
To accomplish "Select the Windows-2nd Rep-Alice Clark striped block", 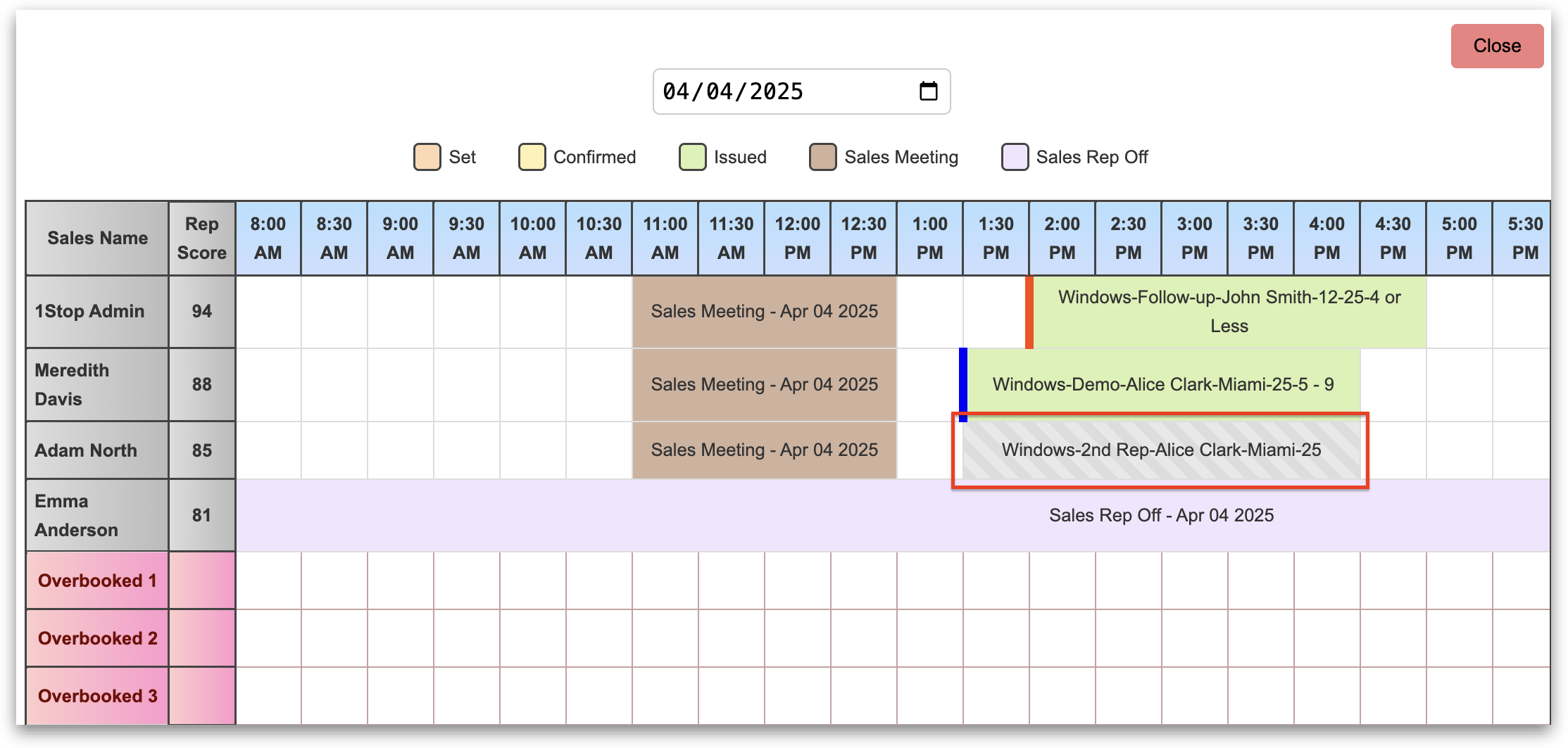I will [x=1161, y=450].
